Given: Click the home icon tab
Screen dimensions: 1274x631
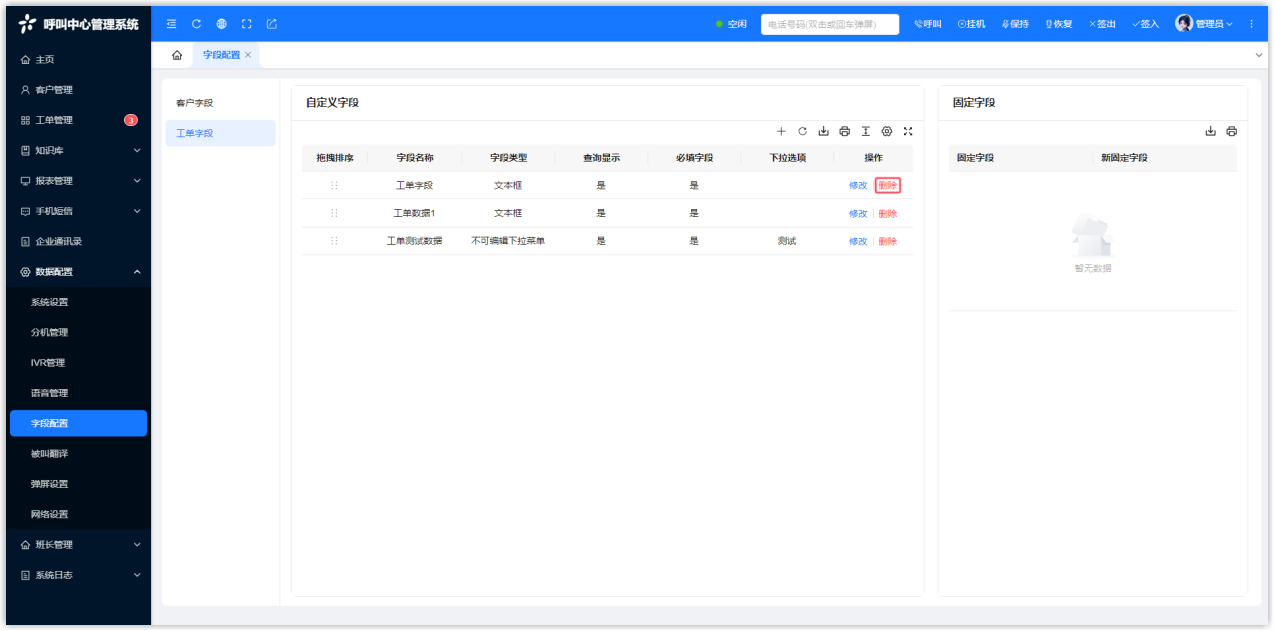Looking at the screenshot, I should tap(177, 55).
